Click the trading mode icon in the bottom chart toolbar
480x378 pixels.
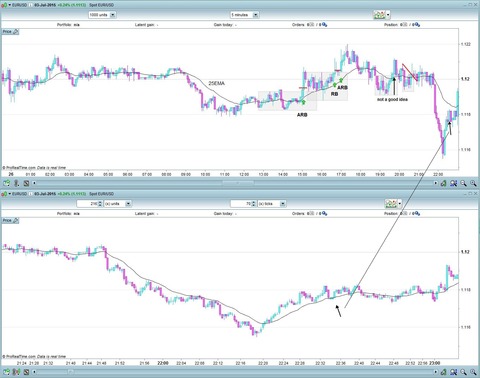click(391, 203)
